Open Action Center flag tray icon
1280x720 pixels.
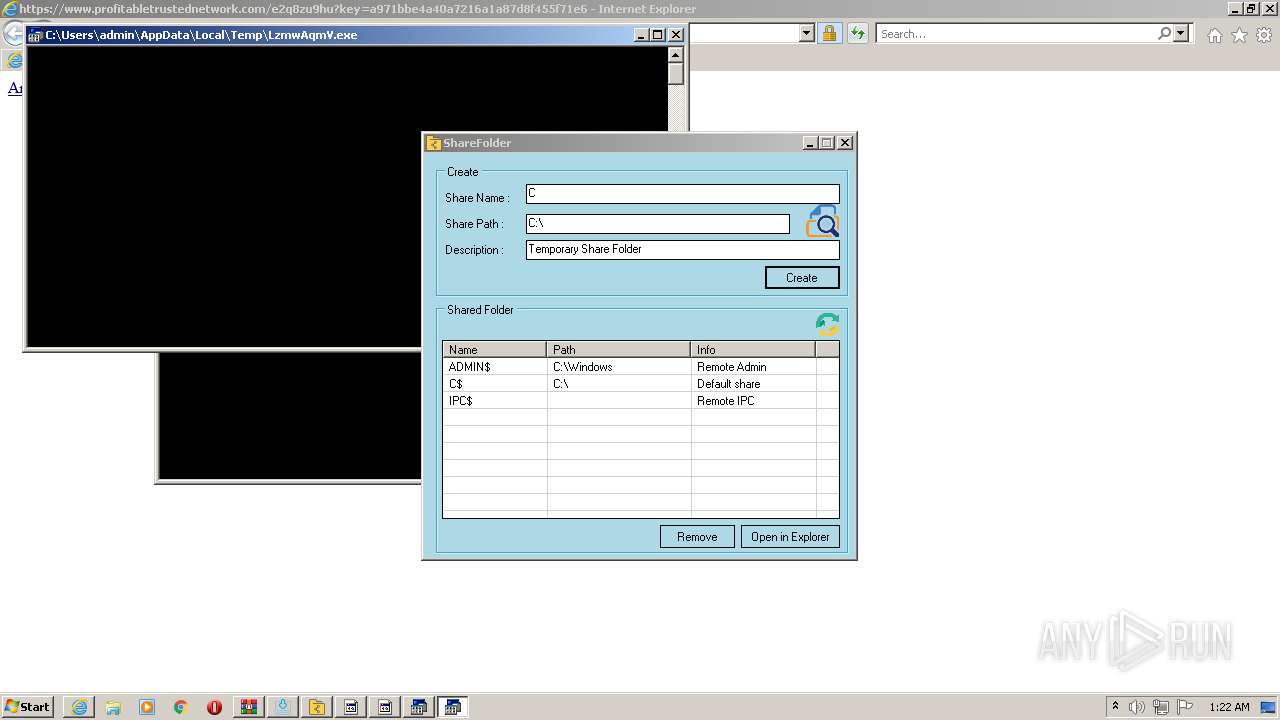click(1185, 707)
